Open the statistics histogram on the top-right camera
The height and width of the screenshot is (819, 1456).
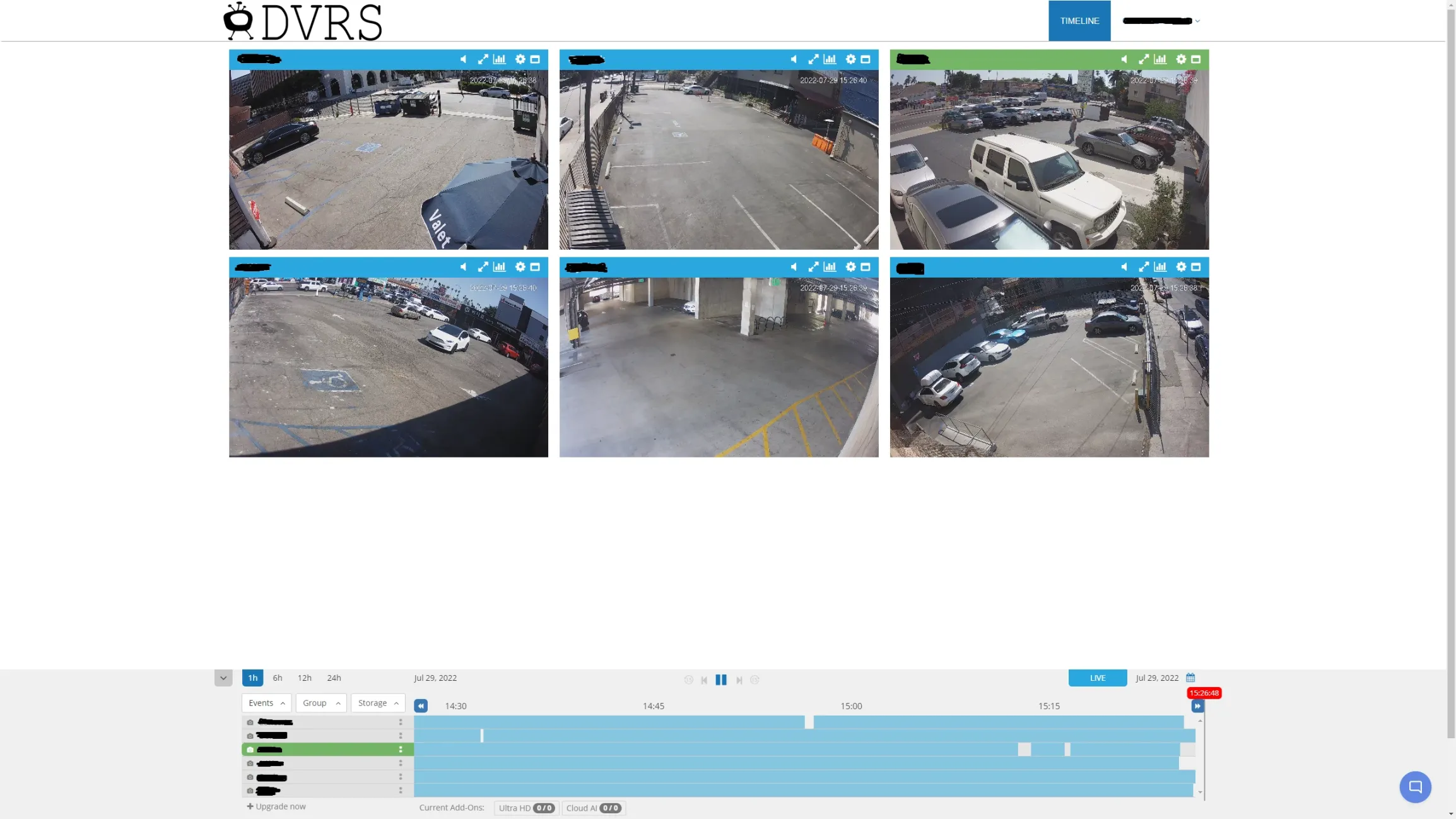[x=1161, y=59]
